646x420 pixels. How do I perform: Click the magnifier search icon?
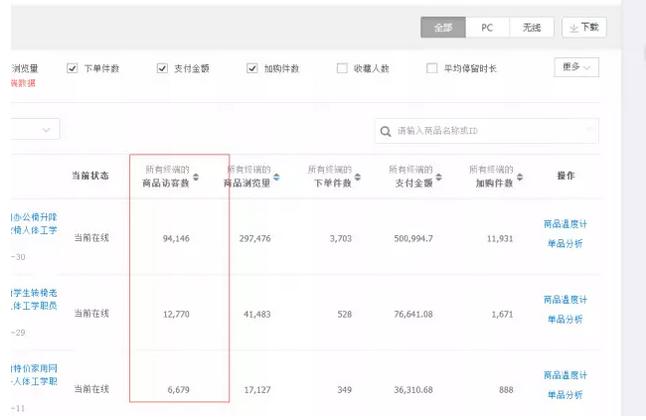385,131
